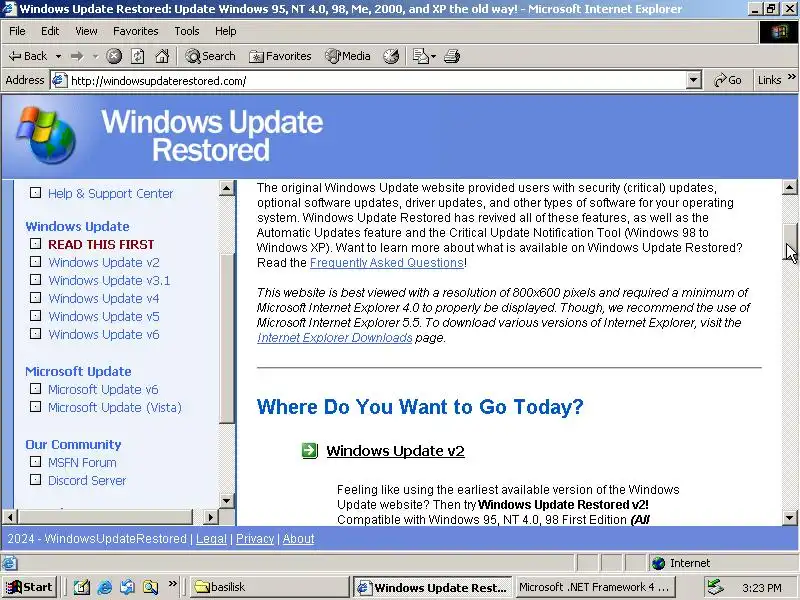Open the Mail button dropdown arrow

[433, 56]
